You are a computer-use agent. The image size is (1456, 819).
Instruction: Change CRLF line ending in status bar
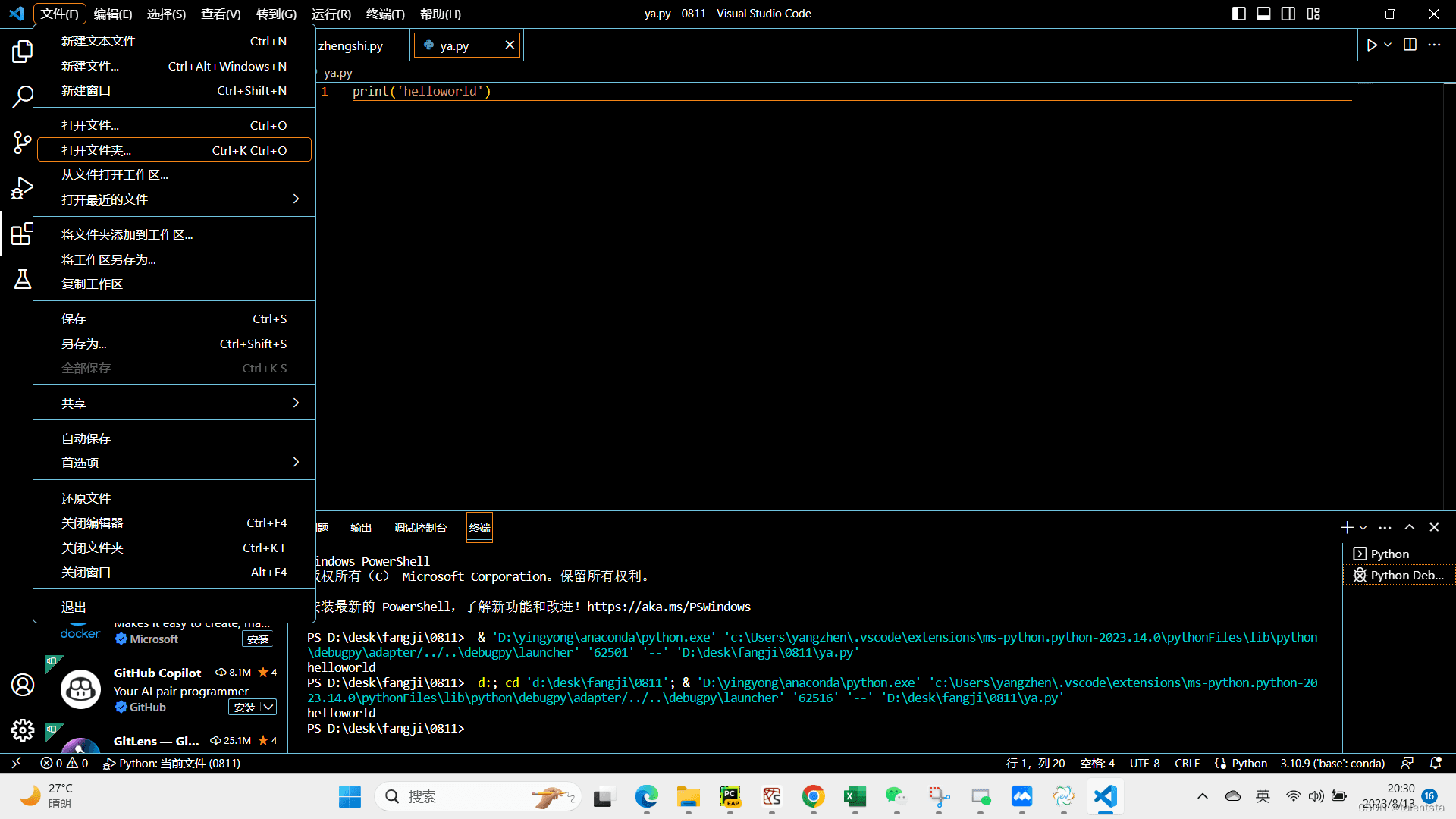pyautogui.click(x=1187, y=763)
